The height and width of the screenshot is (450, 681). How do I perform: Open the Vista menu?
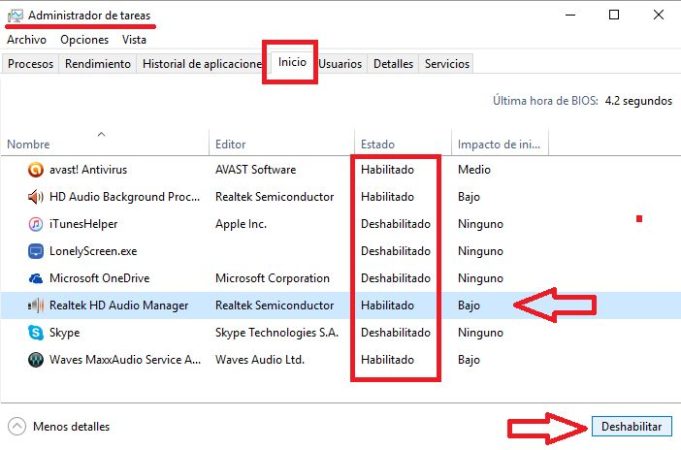coord(134,40)
